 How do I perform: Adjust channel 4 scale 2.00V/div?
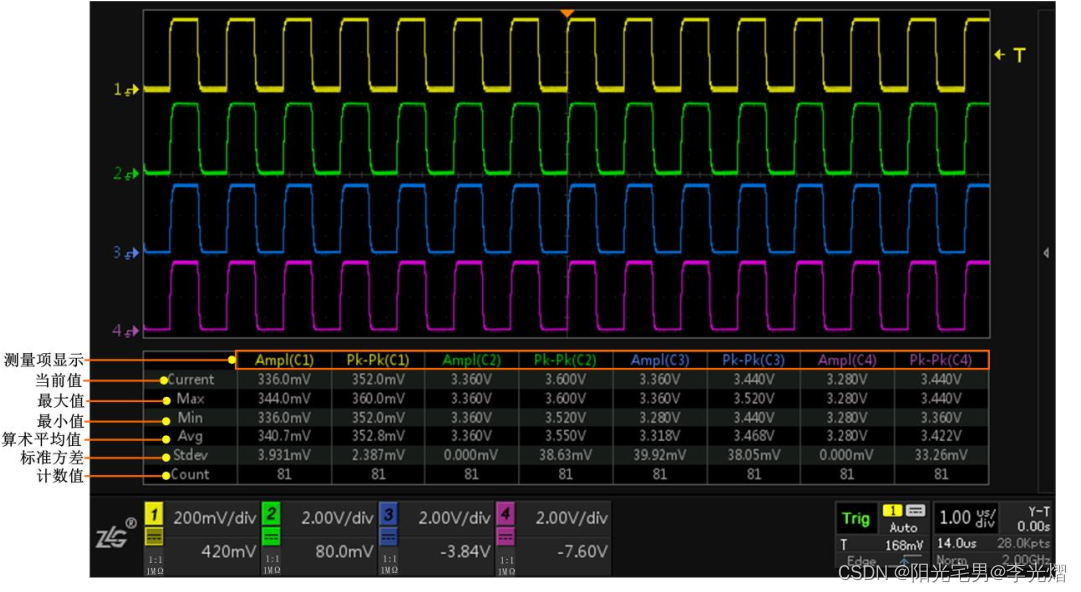(x=572, y=518)
